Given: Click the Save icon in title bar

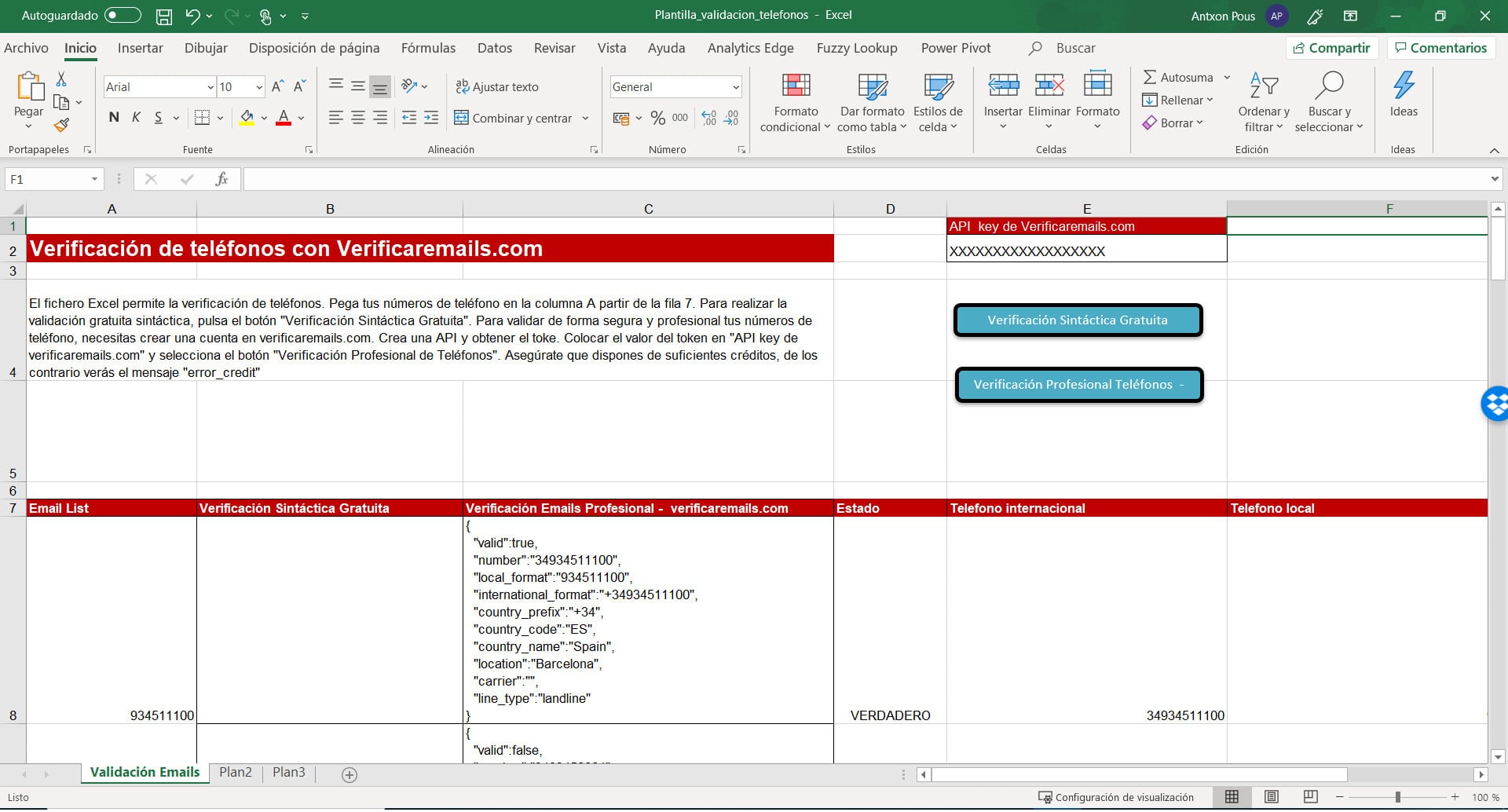Looking at the screenshot, I should (x=163, y=16).
